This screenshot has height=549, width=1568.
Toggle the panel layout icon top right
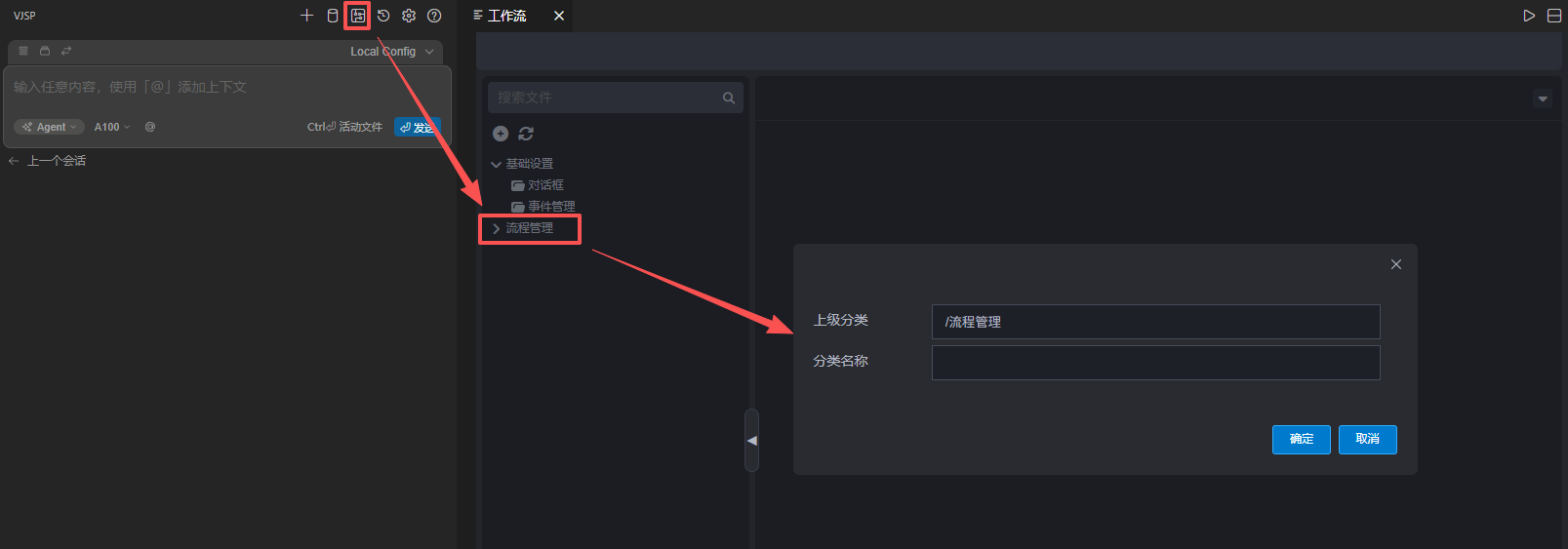coord(1554,16)
